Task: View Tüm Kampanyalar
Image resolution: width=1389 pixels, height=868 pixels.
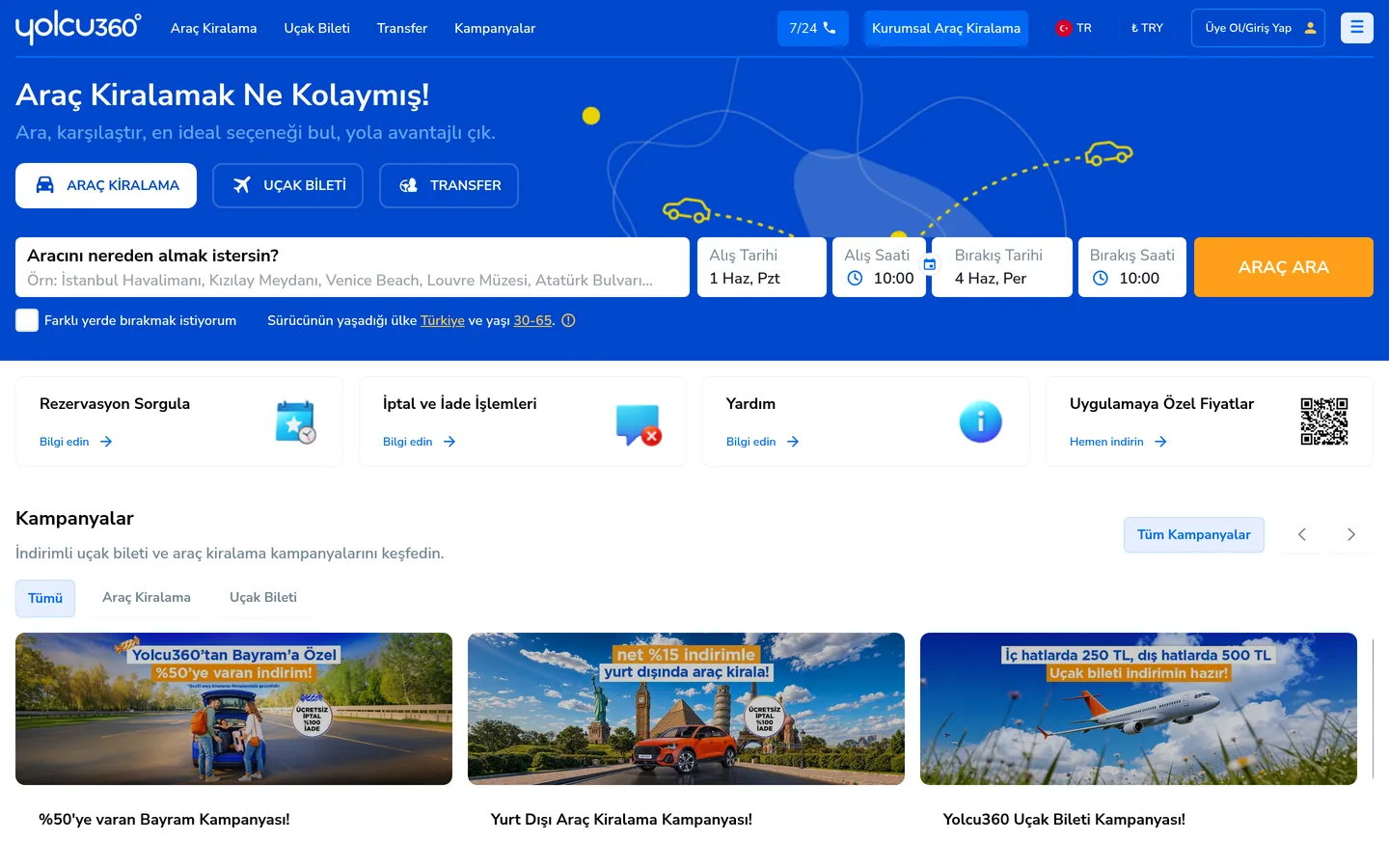Action: (1194, 534)
